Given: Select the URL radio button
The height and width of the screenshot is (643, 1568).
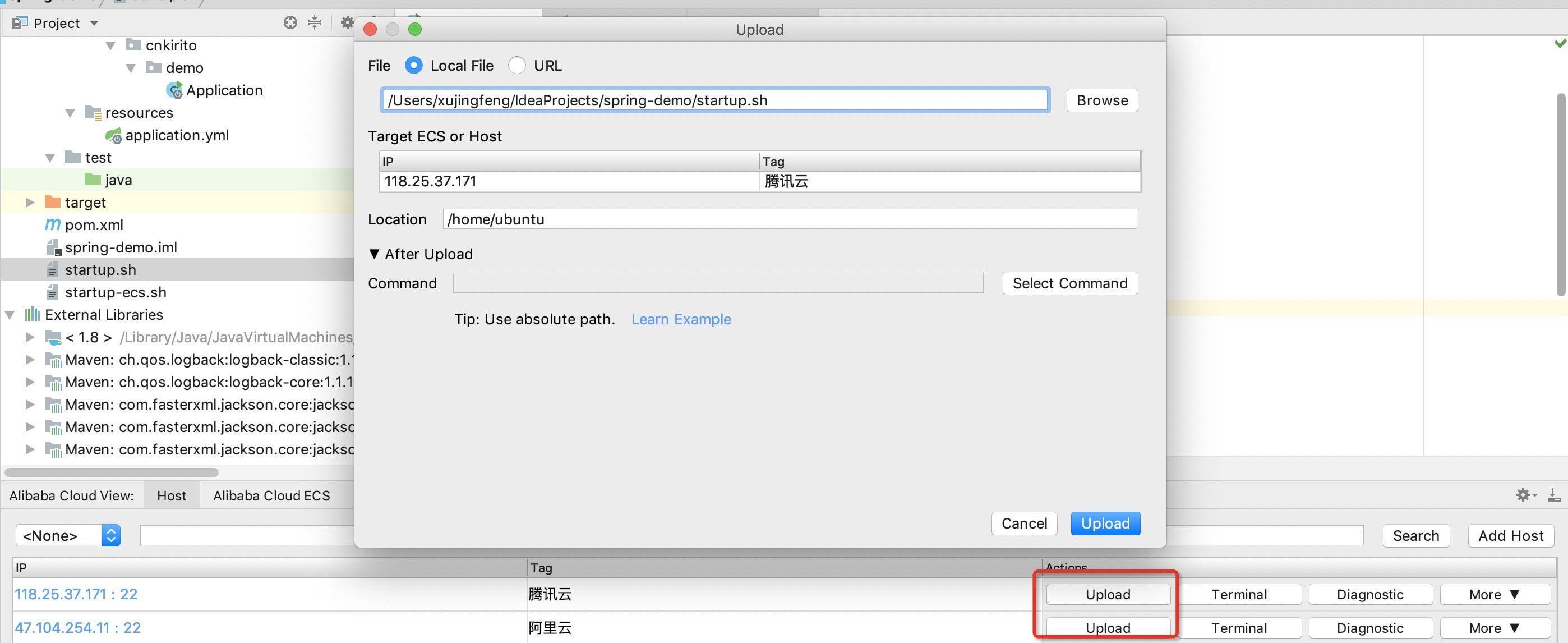Looking at the screenshot, I should (517, 65).
